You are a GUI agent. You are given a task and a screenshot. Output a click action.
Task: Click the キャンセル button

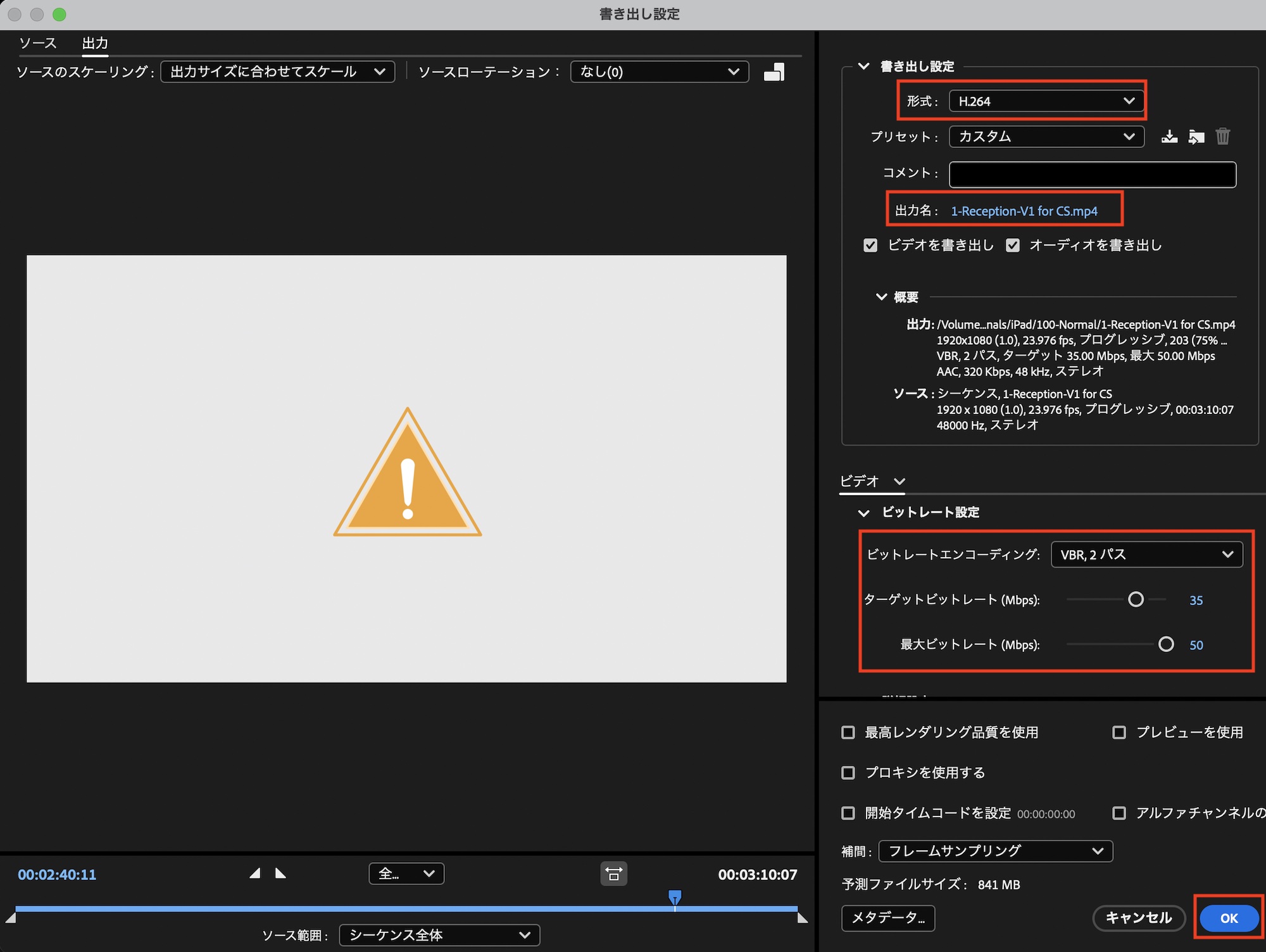tap(1138, 918)
